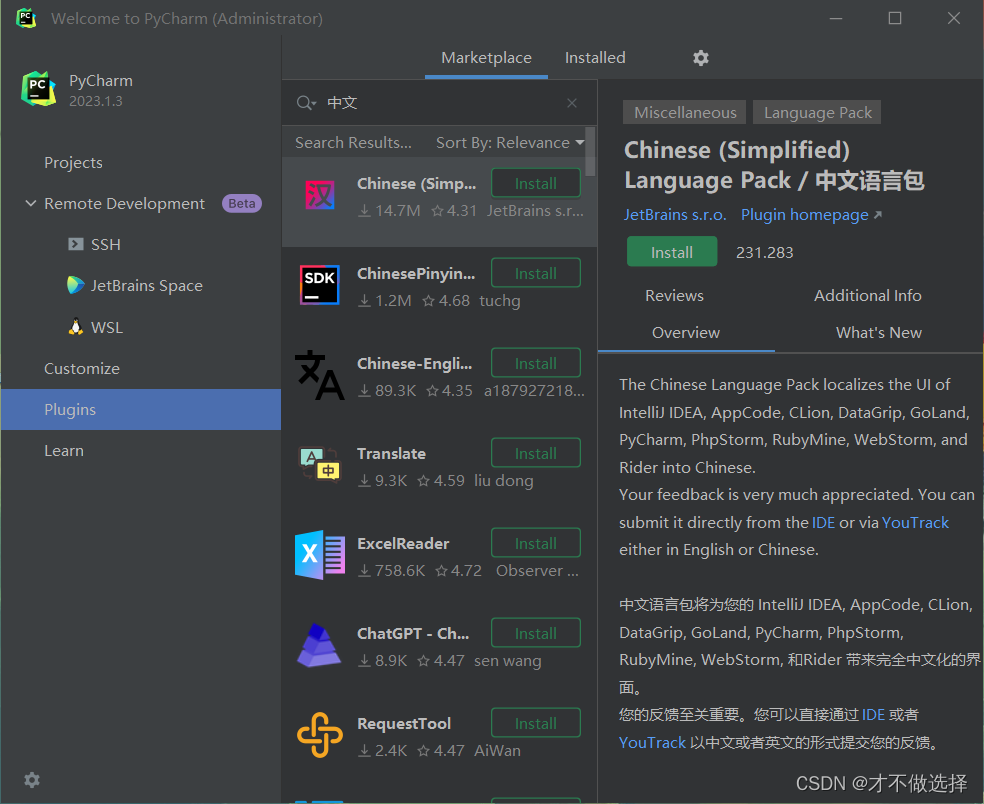984x804 pixels.
Task: Click the YouTrack link in Chinese description
Action: click(652, 742)
